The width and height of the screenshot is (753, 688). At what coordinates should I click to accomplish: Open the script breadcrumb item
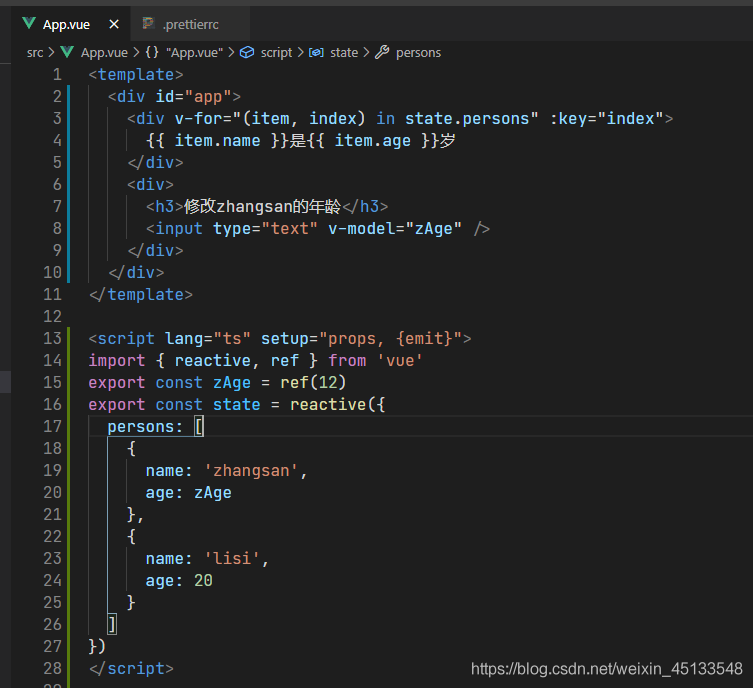click(276, 52)
